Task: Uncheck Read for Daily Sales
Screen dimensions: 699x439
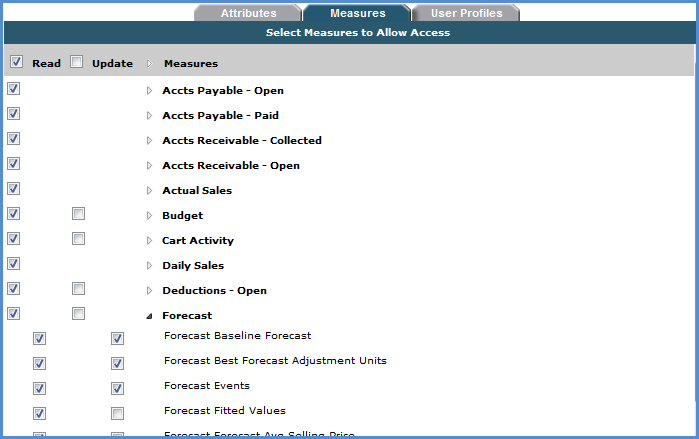Action: 14,264
